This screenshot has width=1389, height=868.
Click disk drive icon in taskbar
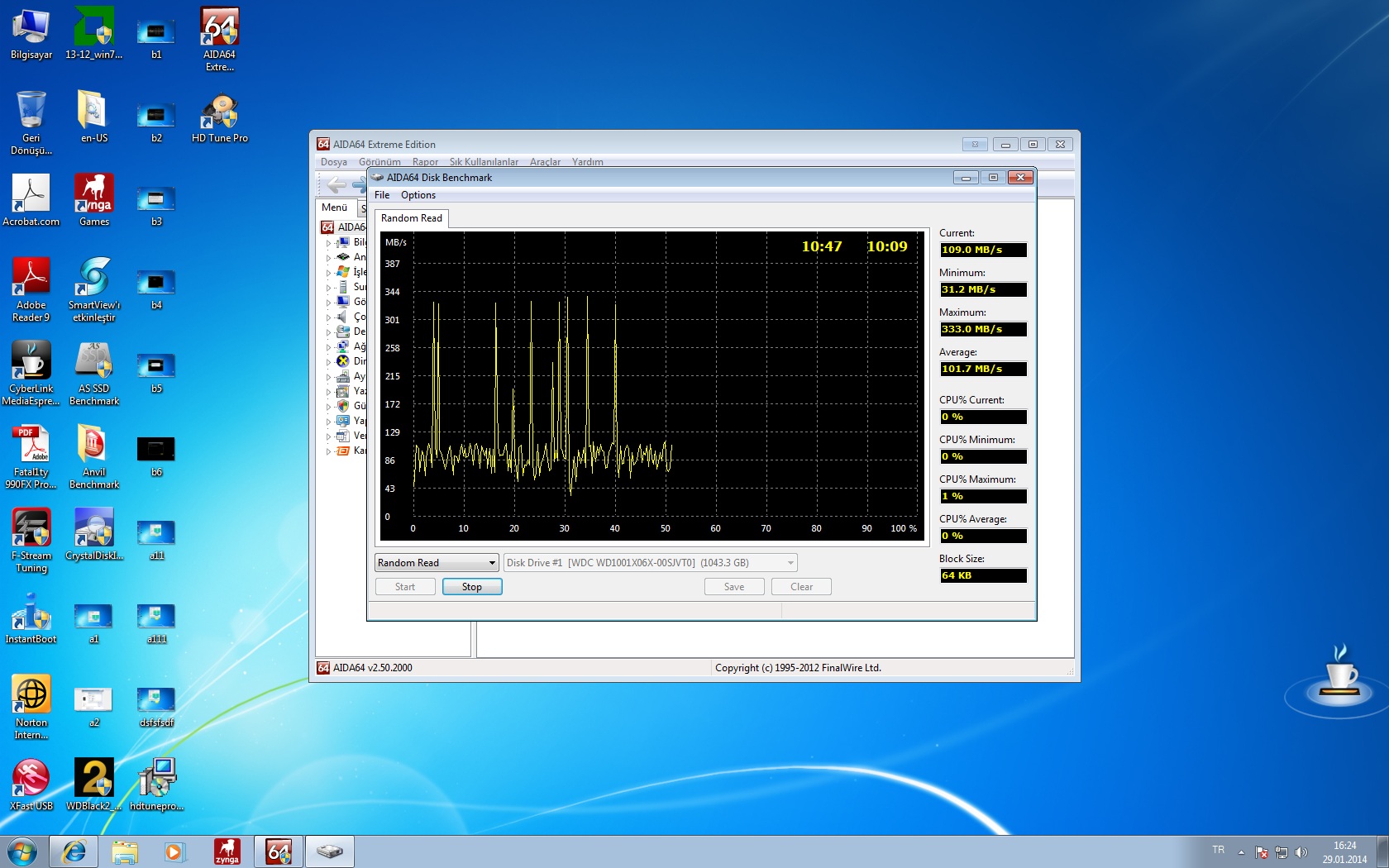click(330, 851)
